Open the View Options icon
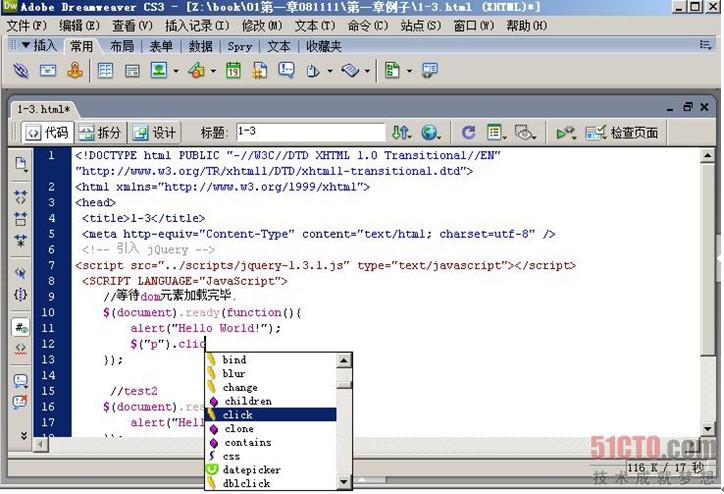This screenshot has width=724, height=494. [496, 133]
